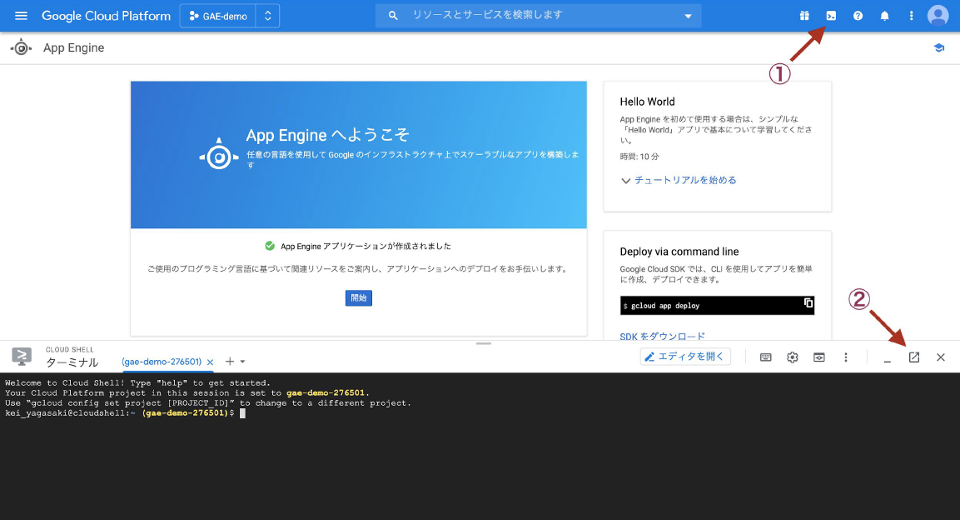The image size is (960, 520).
Task: Click the App Engine page title
Action: coord(73,48)
